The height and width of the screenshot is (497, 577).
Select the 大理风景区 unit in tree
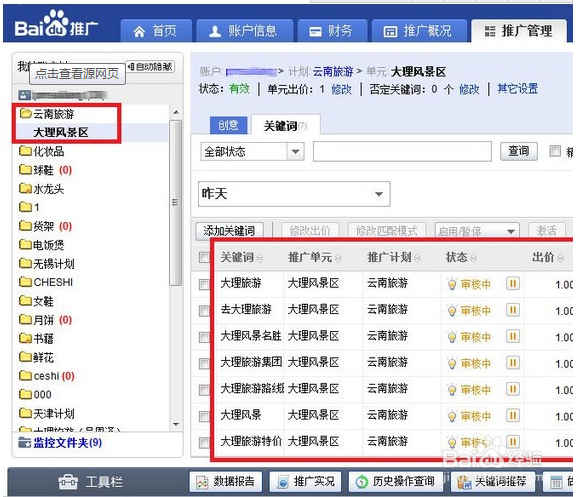[61, 132]
